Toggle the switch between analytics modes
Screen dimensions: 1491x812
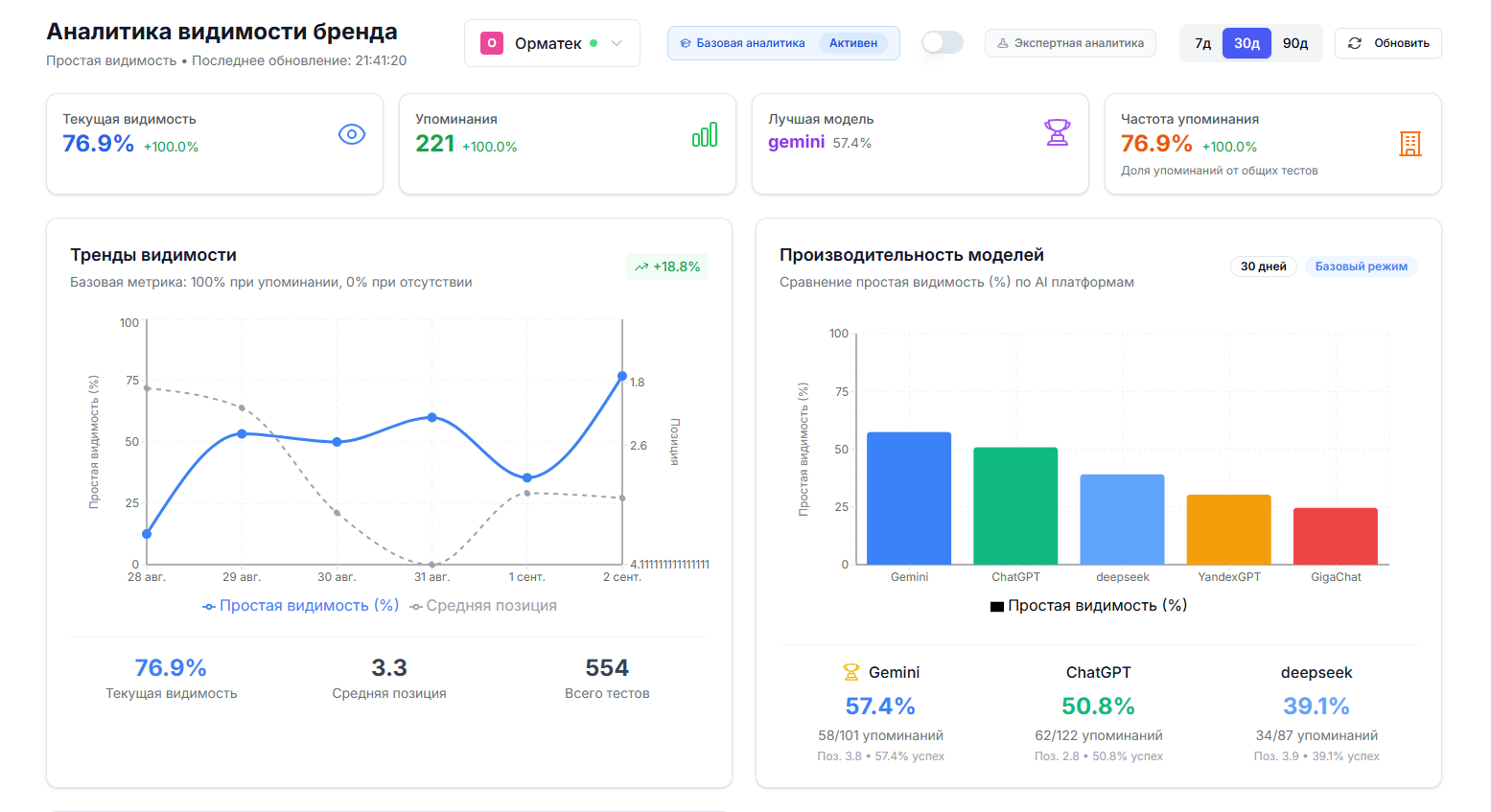tap(942, 42)
